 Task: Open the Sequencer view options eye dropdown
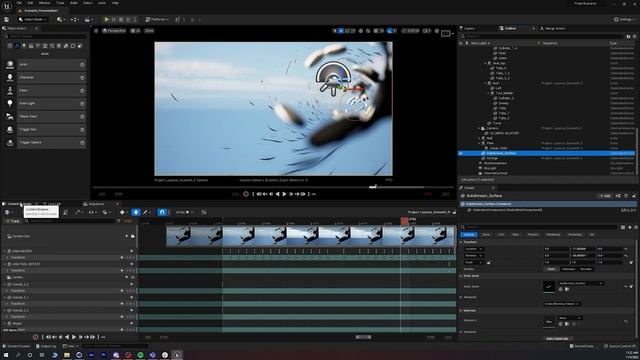click(x=93, y=212)
